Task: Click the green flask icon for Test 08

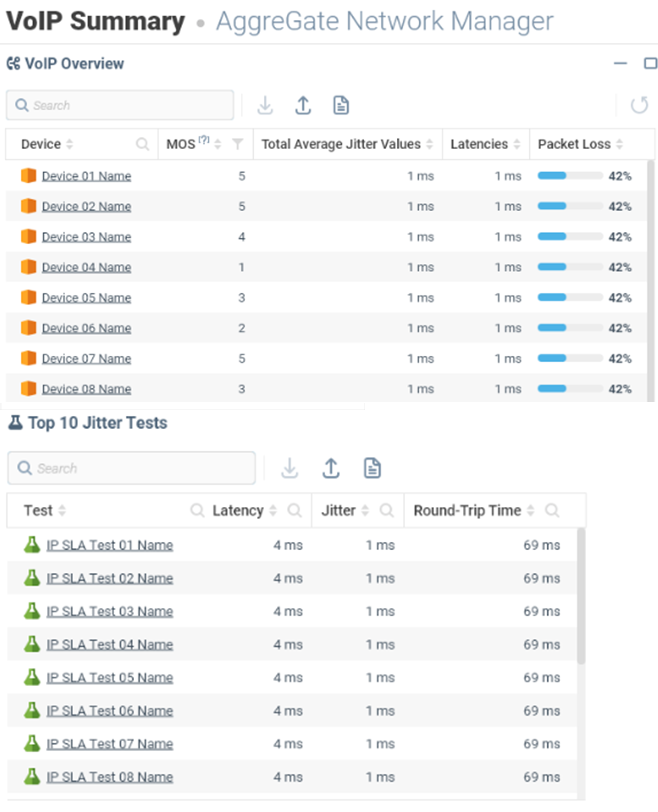Action: click(32, 777)
